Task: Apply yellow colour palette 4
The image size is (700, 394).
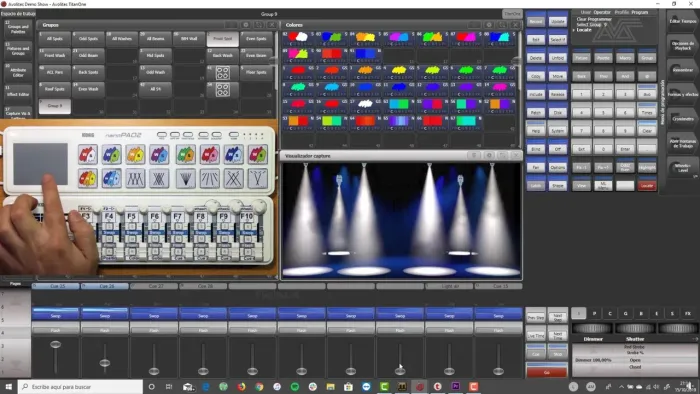Action: [399, 72]
